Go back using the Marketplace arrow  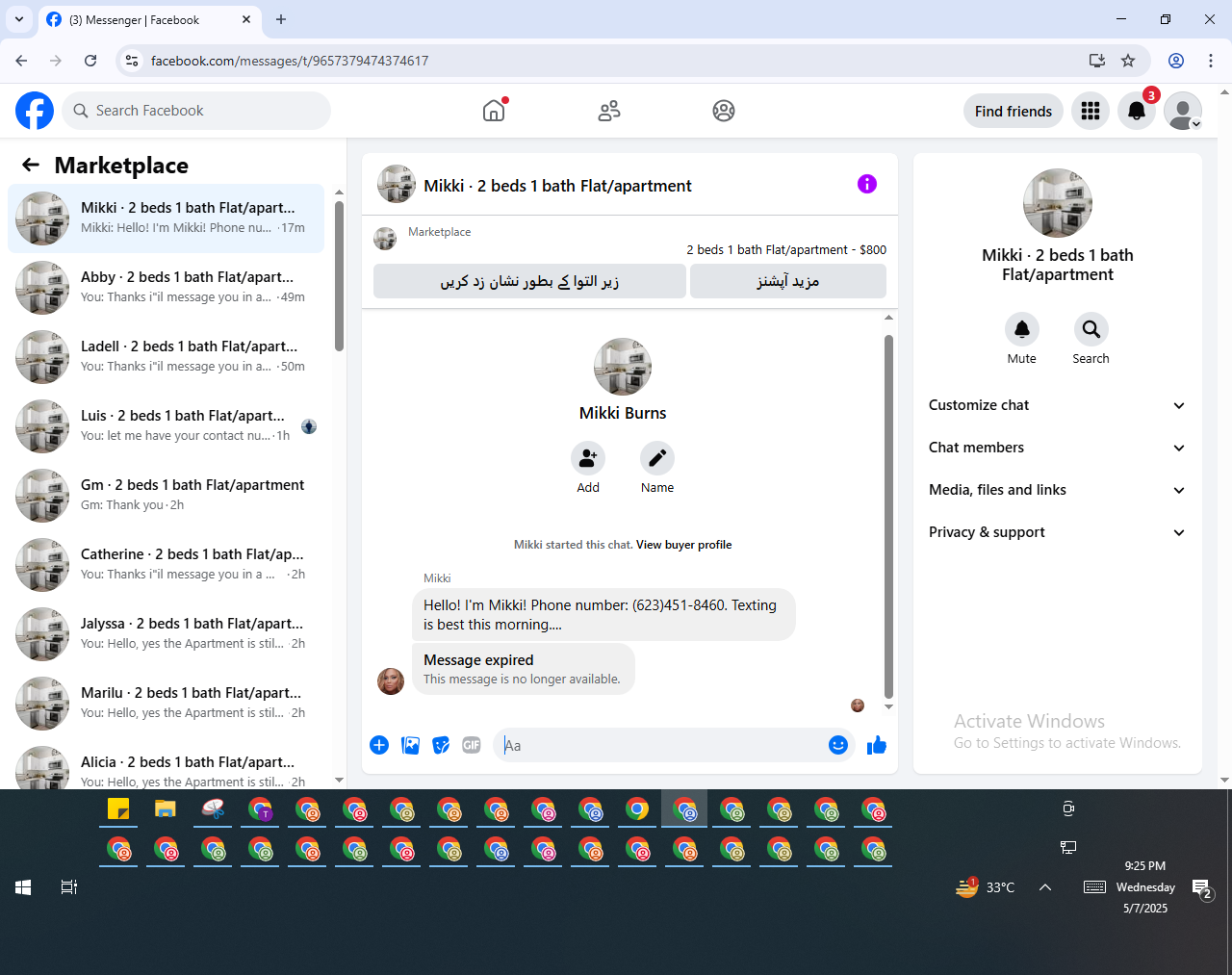pyautogui.click(x=31, y=165)
